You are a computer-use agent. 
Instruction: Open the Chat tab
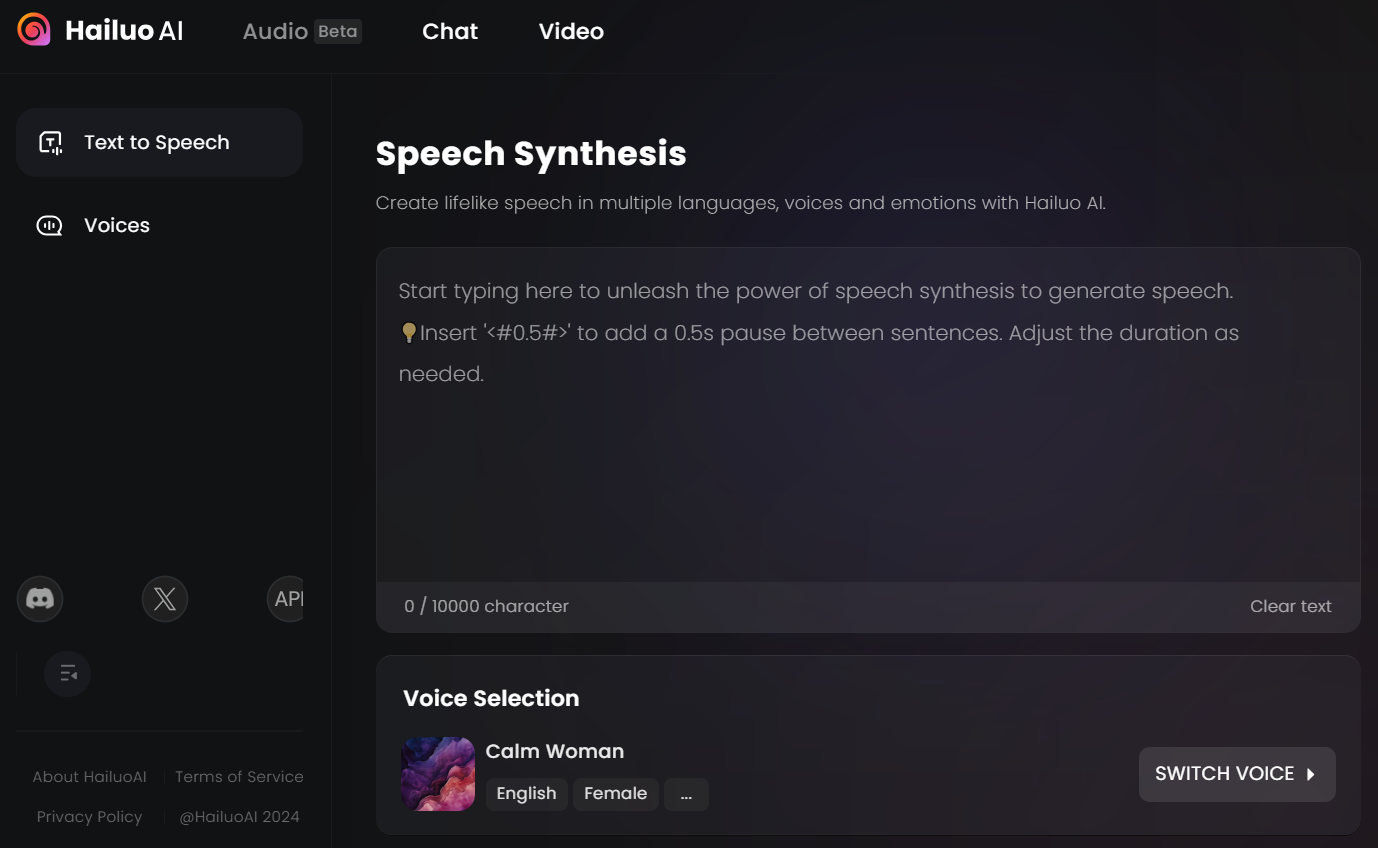450,31
